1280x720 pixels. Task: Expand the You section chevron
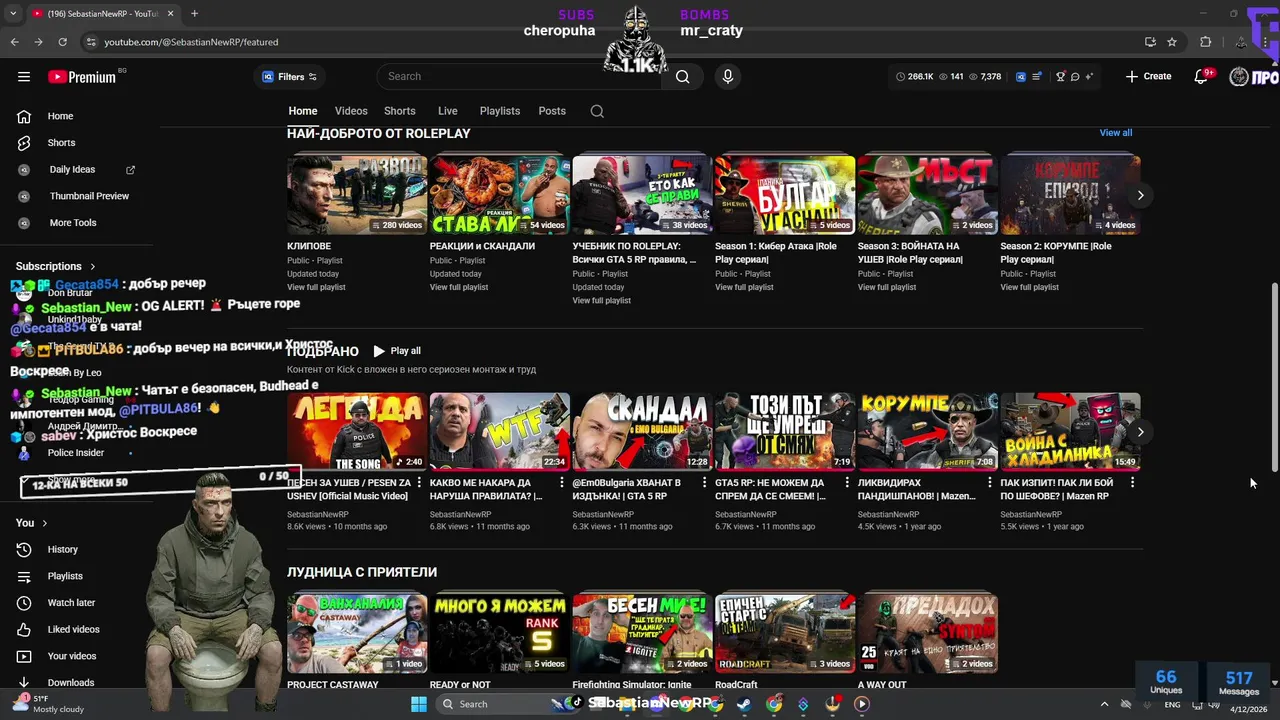click(44, 523)
